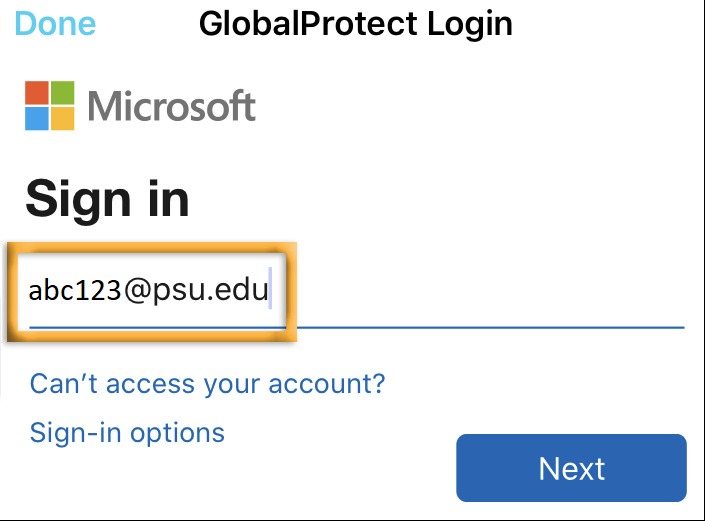The height and width of the screenshot is (521, 705).
Task: Click the orange highlighted box around email
Action: pyautogui.click(x=150, y=246)
